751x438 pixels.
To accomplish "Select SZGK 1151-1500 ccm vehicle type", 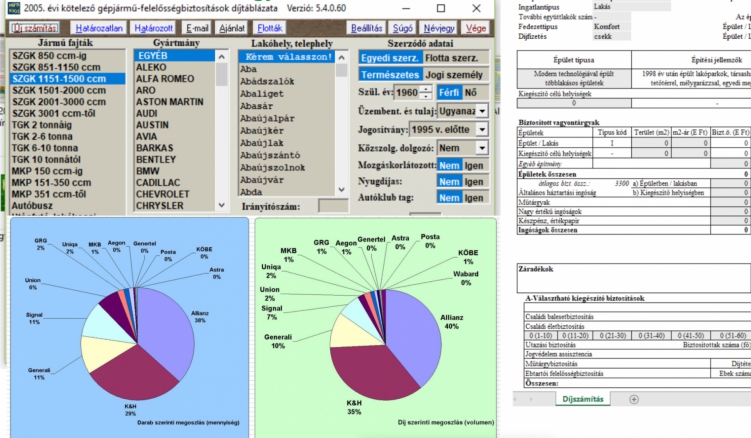I will coord(68,79).
